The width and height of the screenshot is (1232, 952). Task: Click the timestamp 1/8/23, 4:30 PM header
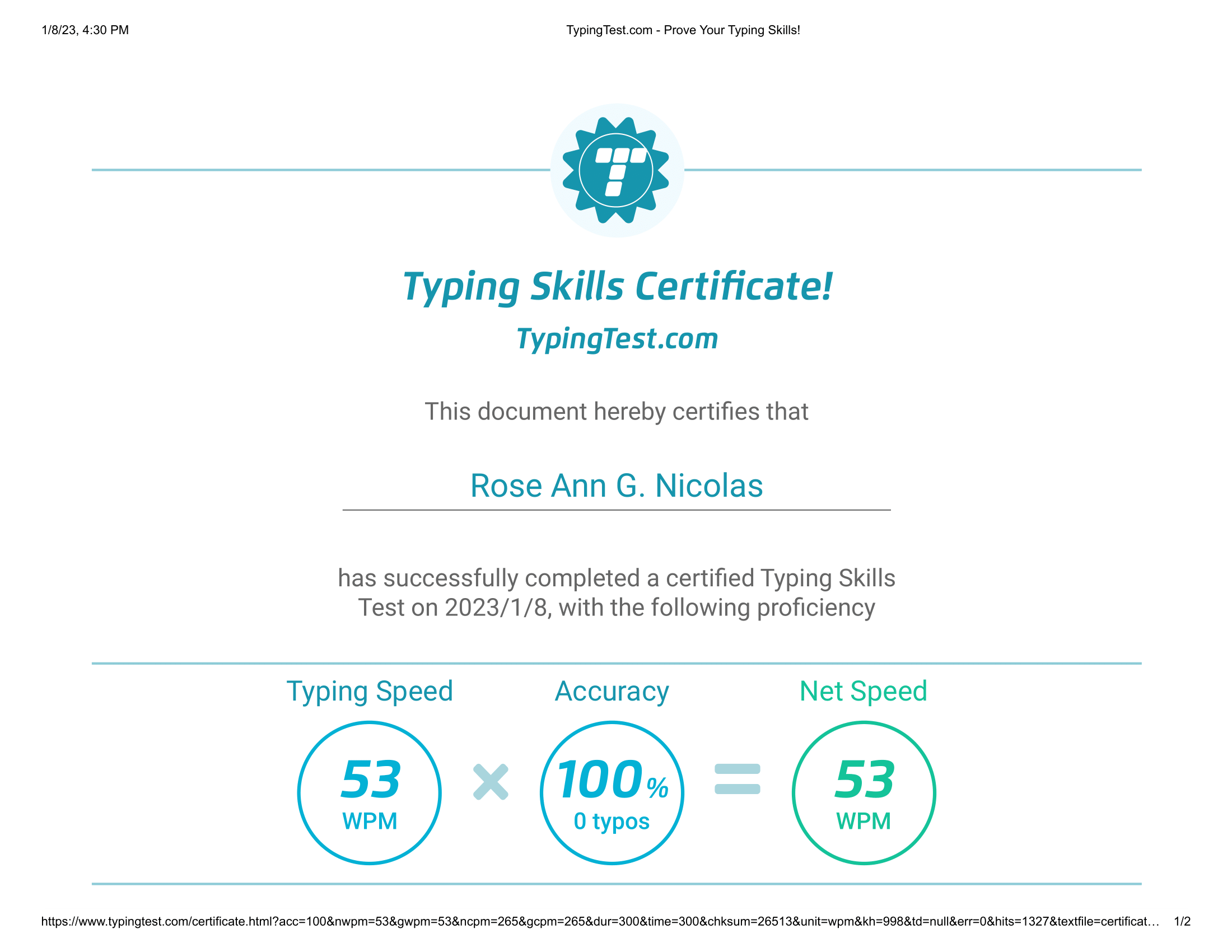[85, 31]
